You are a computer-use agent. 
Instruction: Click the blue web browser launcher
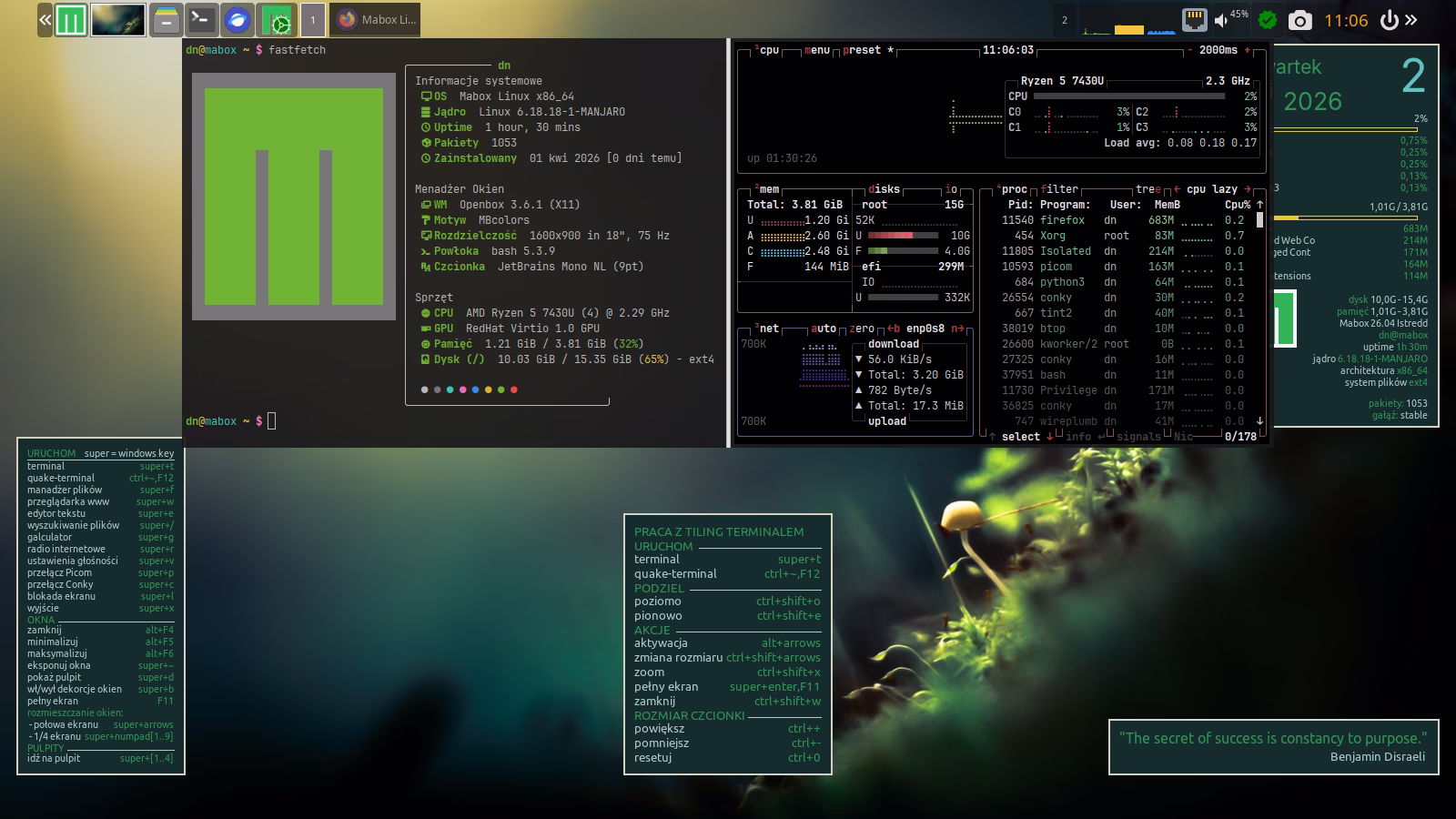pos(238,20)
